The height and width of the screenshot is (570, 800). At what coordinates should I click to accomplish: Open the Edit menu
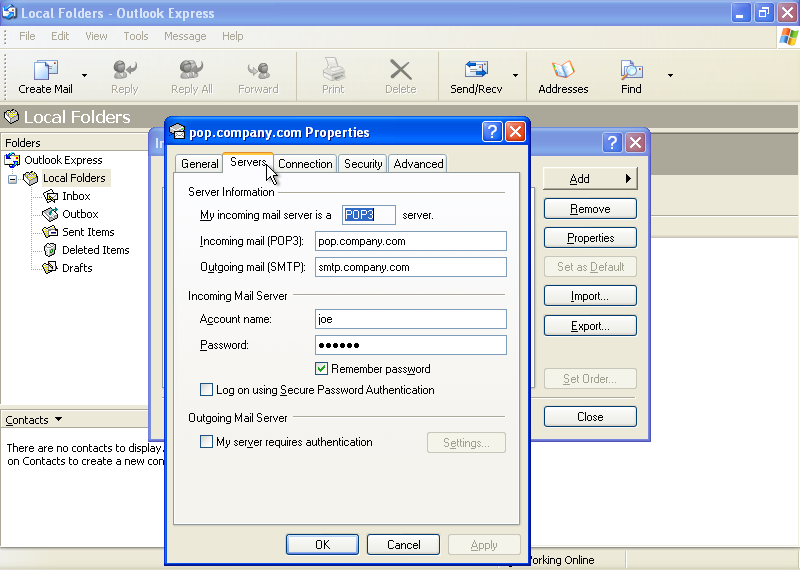point(60,36)
